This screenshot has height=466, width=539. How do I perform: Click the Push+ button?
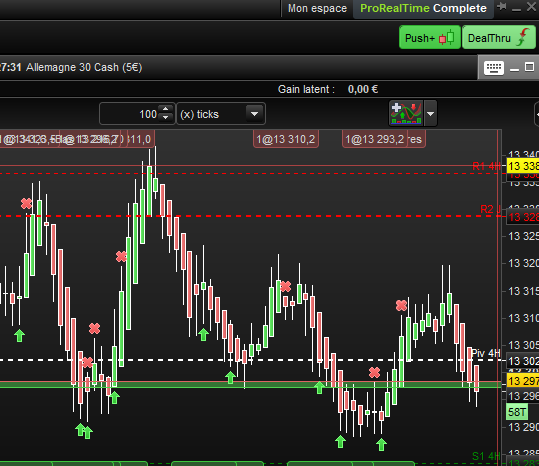[x=430, y=37]
